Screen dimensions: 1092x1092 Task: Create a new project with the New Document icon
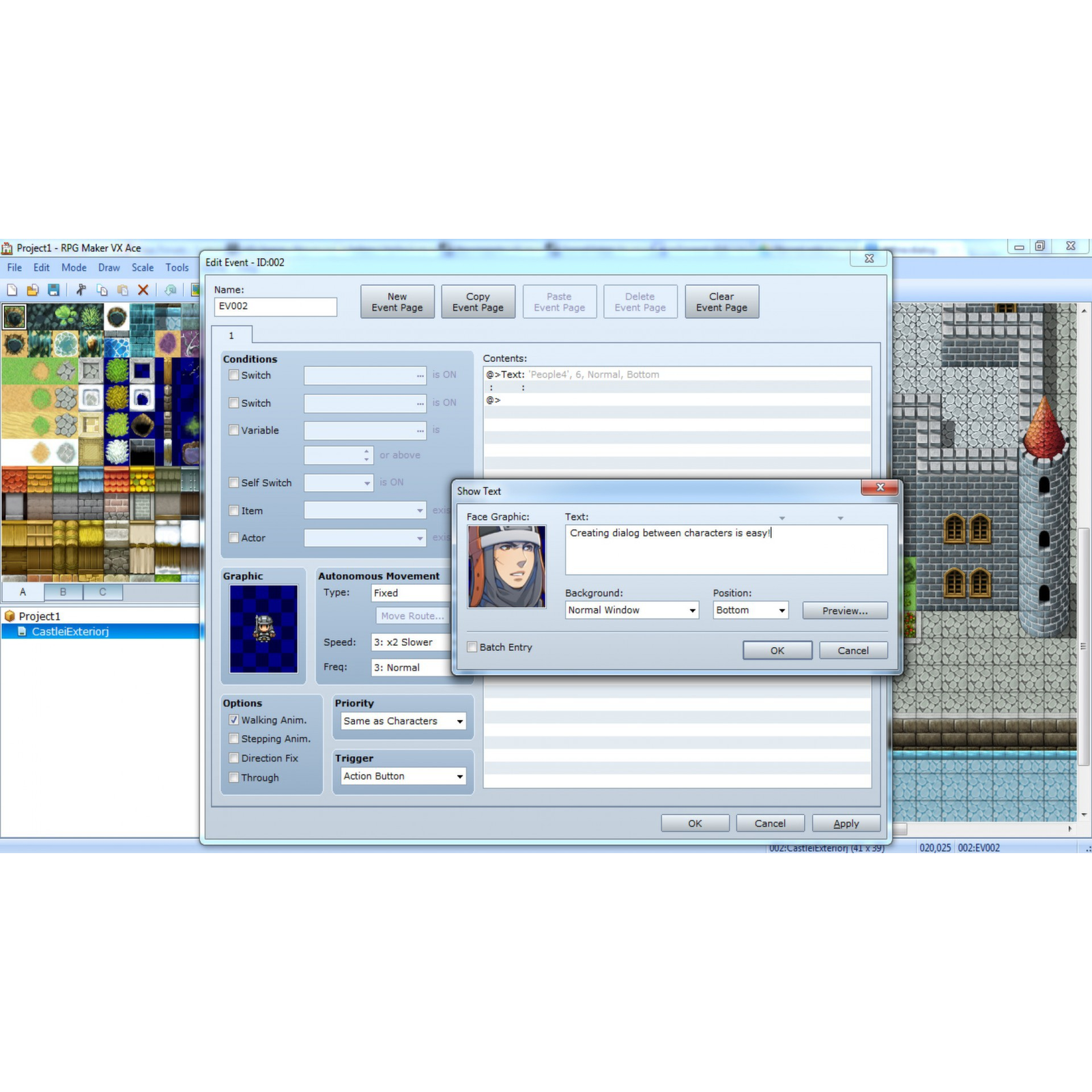tap(12, 290)
